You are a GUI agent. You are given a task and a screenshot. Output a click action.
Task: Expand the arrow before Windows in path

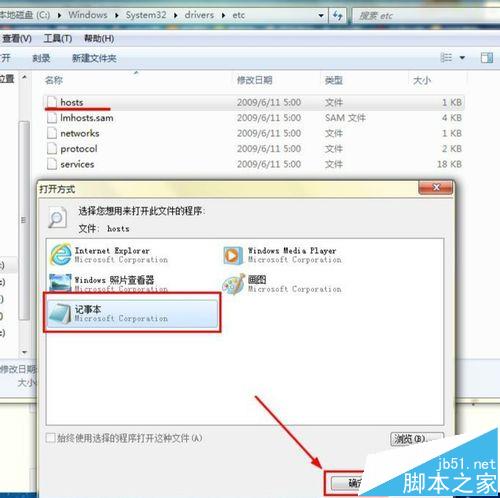pyautogui.click(x=59, y=15)
